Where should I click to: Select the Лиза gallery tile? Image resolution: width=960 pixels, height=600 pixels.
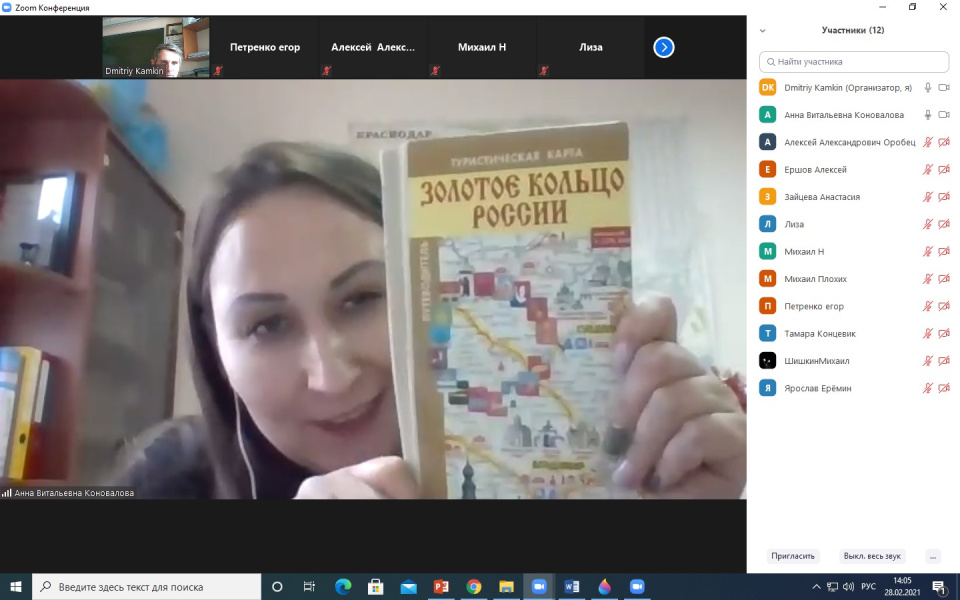[x=591, y=47]
